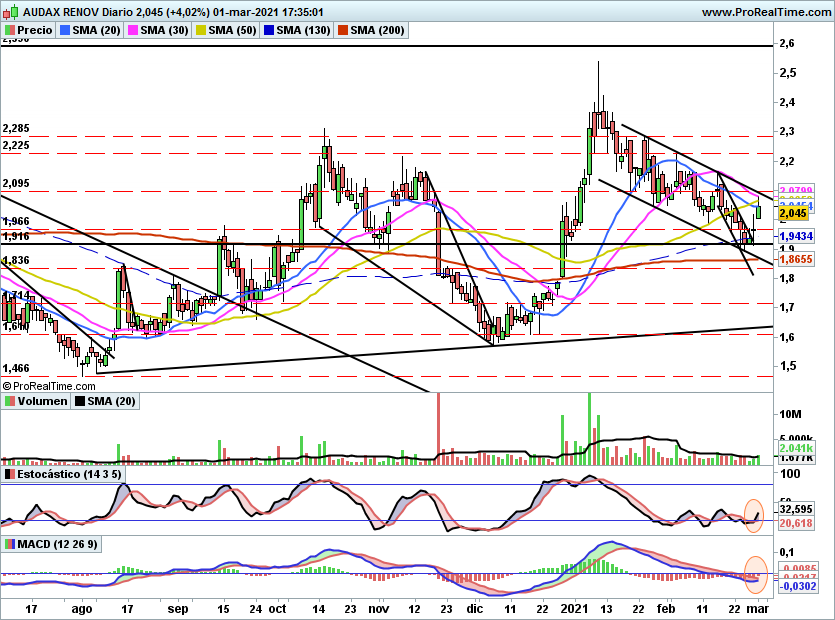835x620 pixels.
Task: Click the -0,0302 MACD value label
Action: [x=798, y=586]
